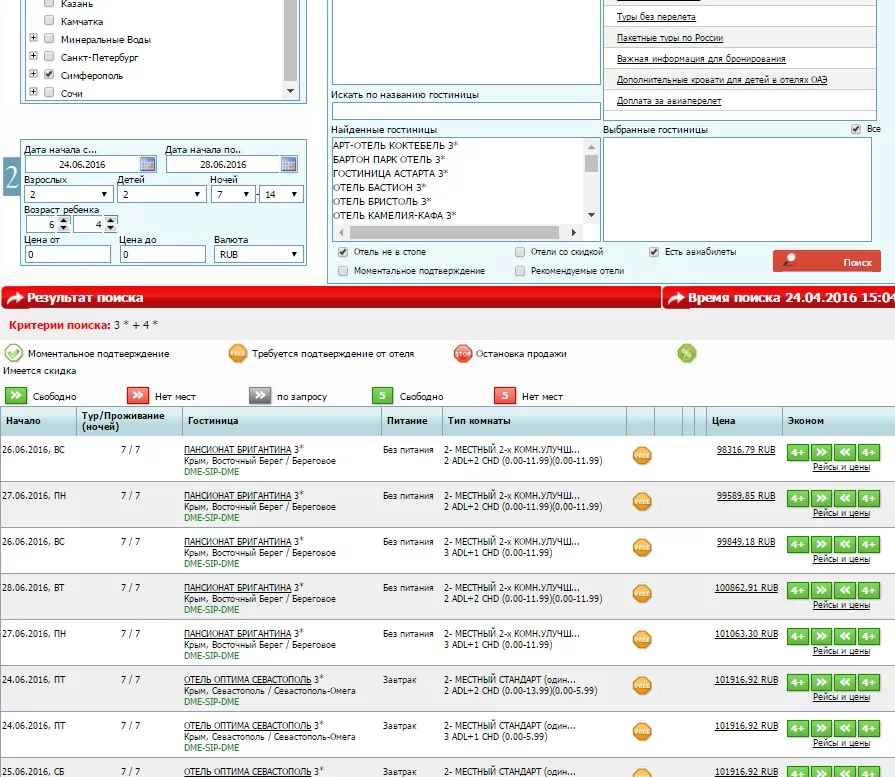
Task: Click the hotel name search input field
Action: click(465, 111)
